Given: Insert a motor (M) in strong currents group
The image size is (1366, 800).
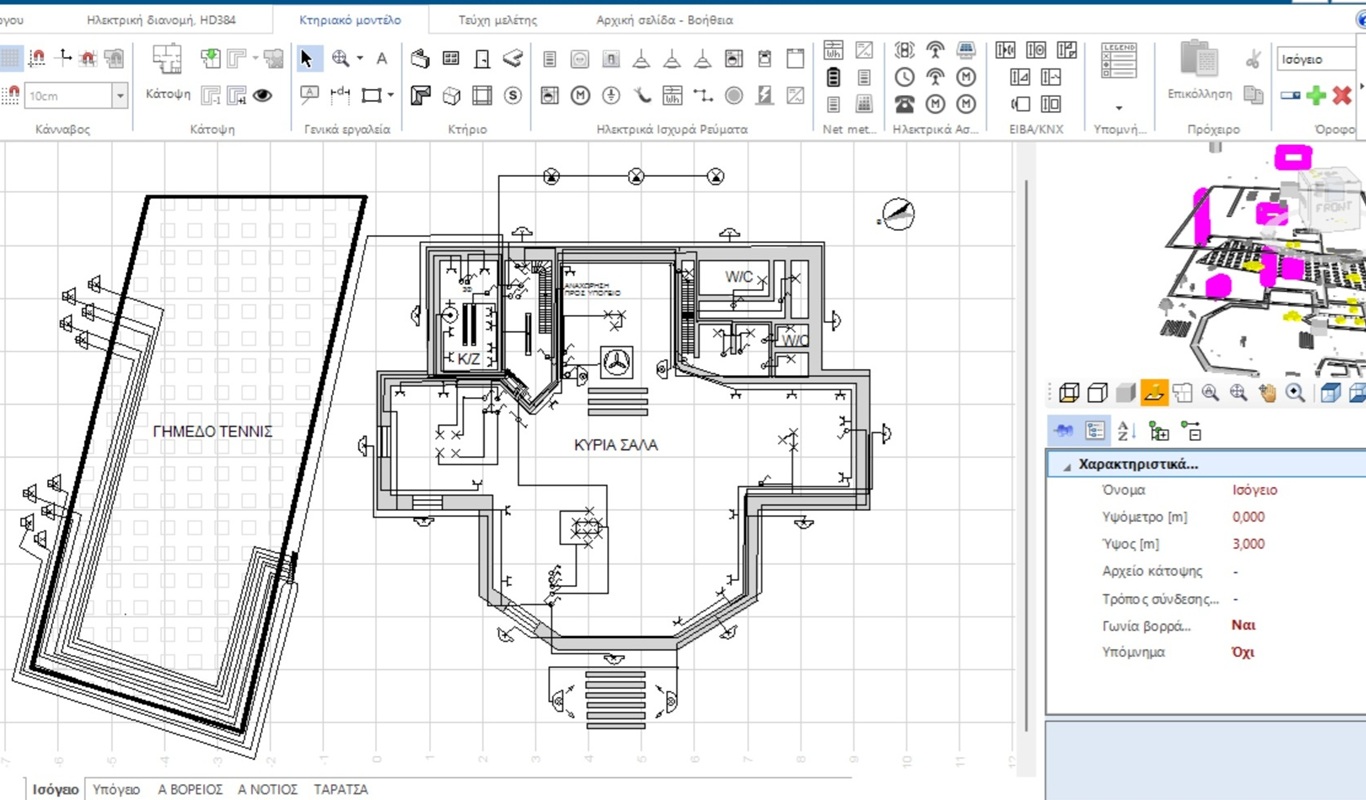Looking at the screenshot, I should [580, 95].
